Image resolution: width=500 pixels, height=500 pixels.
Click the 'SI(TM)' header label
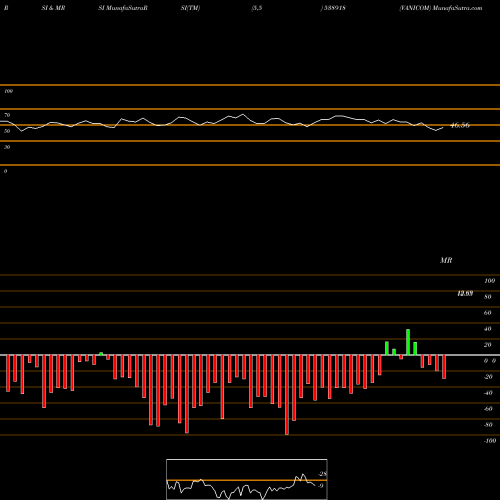click(x=190, y=8)
